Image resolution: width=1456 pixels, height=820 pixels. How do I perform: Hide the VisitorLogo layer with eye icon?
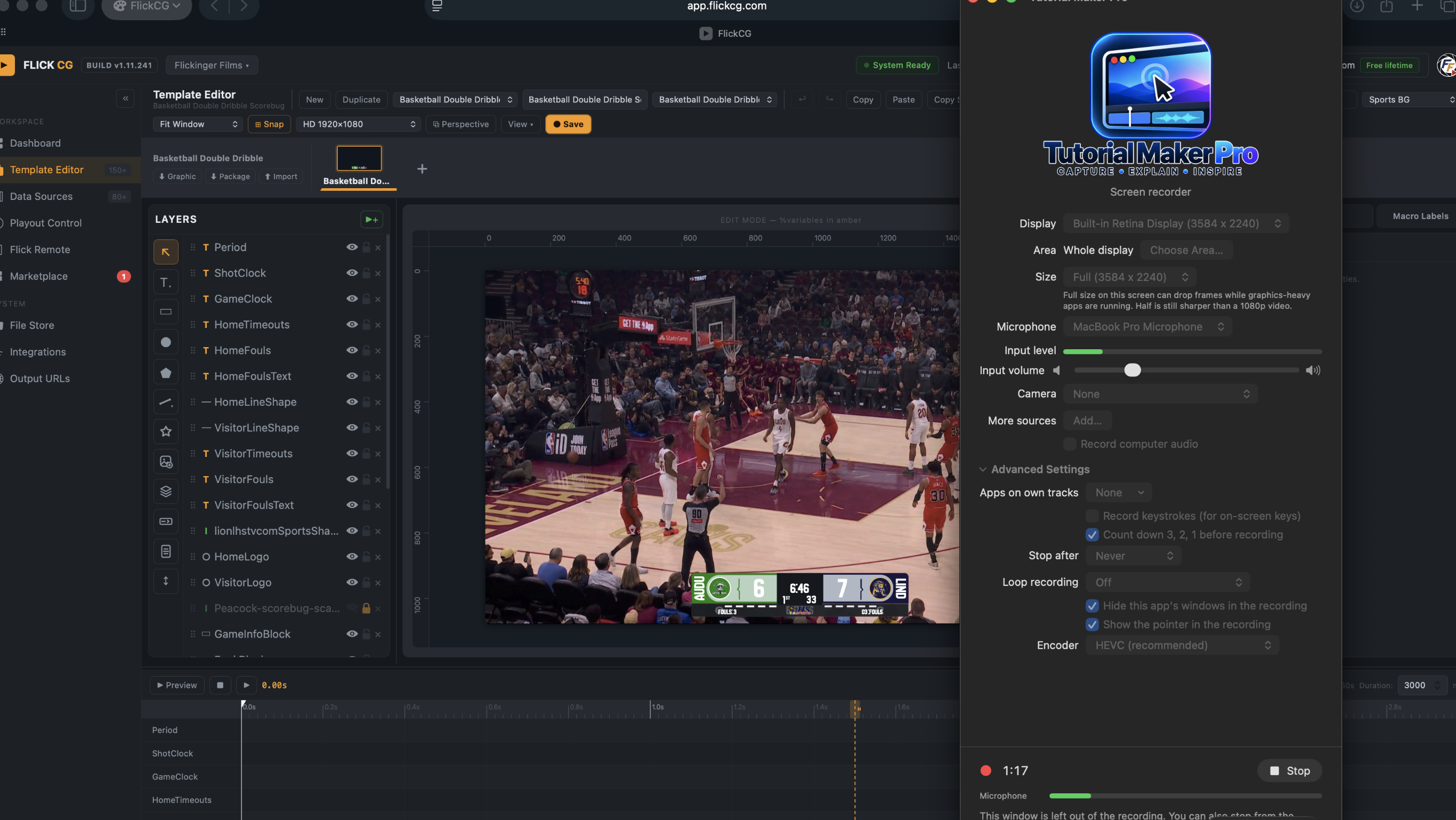coord(352,582)
